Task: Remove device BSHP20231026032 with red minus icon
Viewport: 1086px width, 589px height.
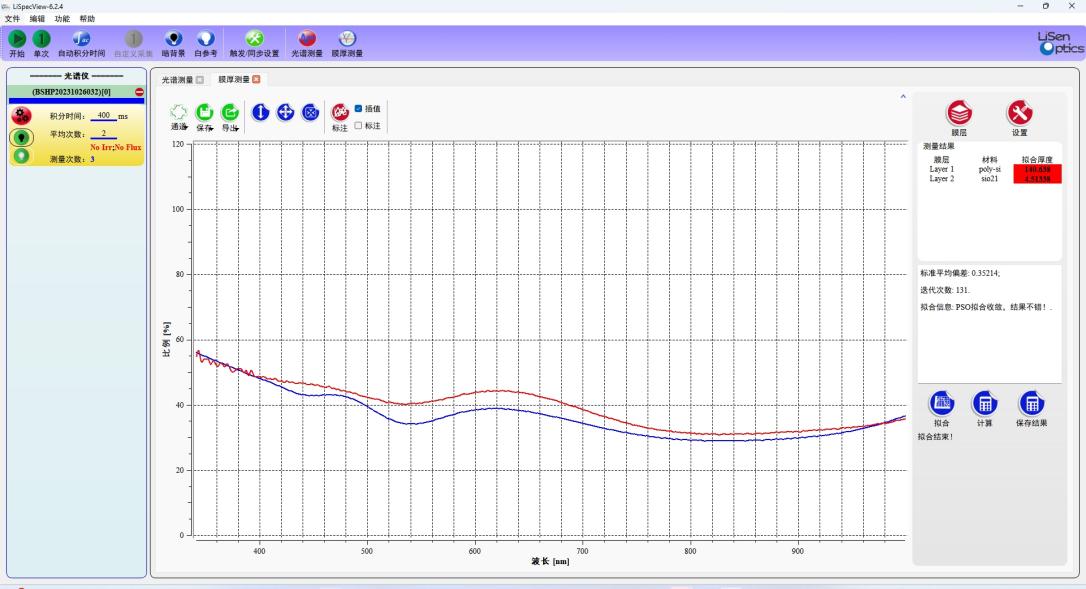Action: 139,91
